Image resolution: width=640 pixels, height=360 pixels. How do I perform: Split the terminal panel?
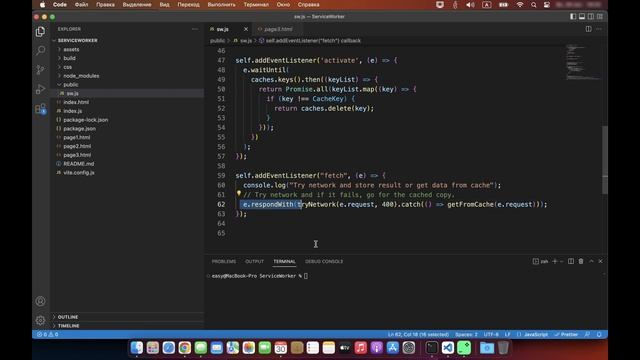[x=571, y=261]
